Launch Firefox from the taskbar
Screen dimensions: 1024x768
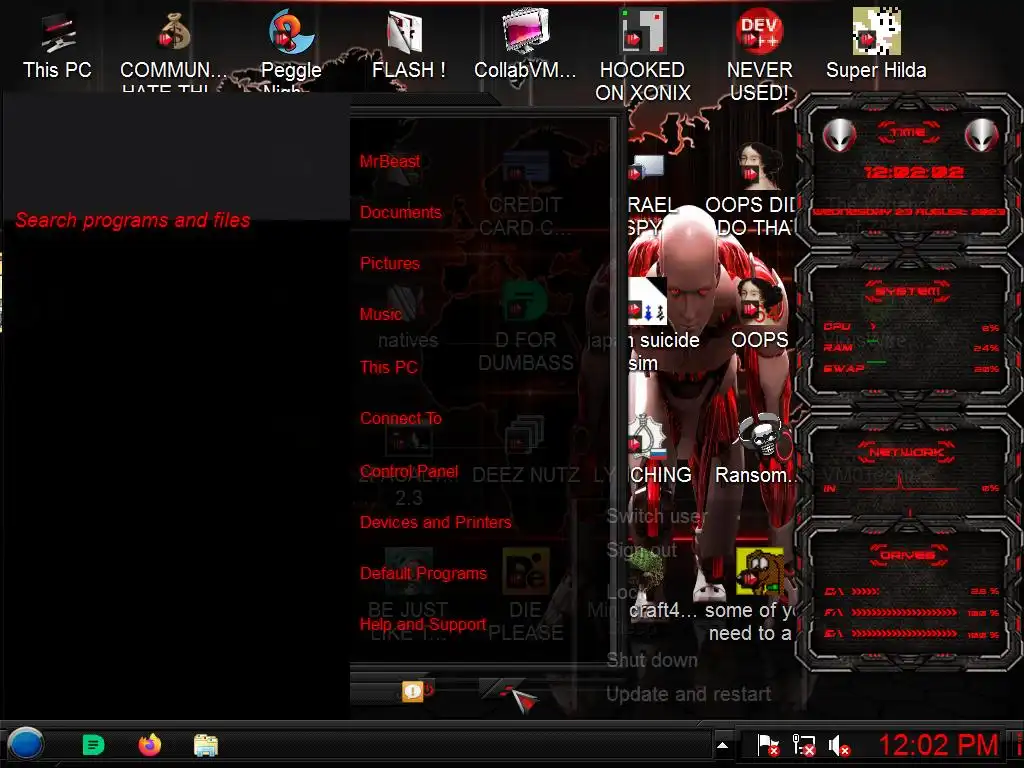150,744
